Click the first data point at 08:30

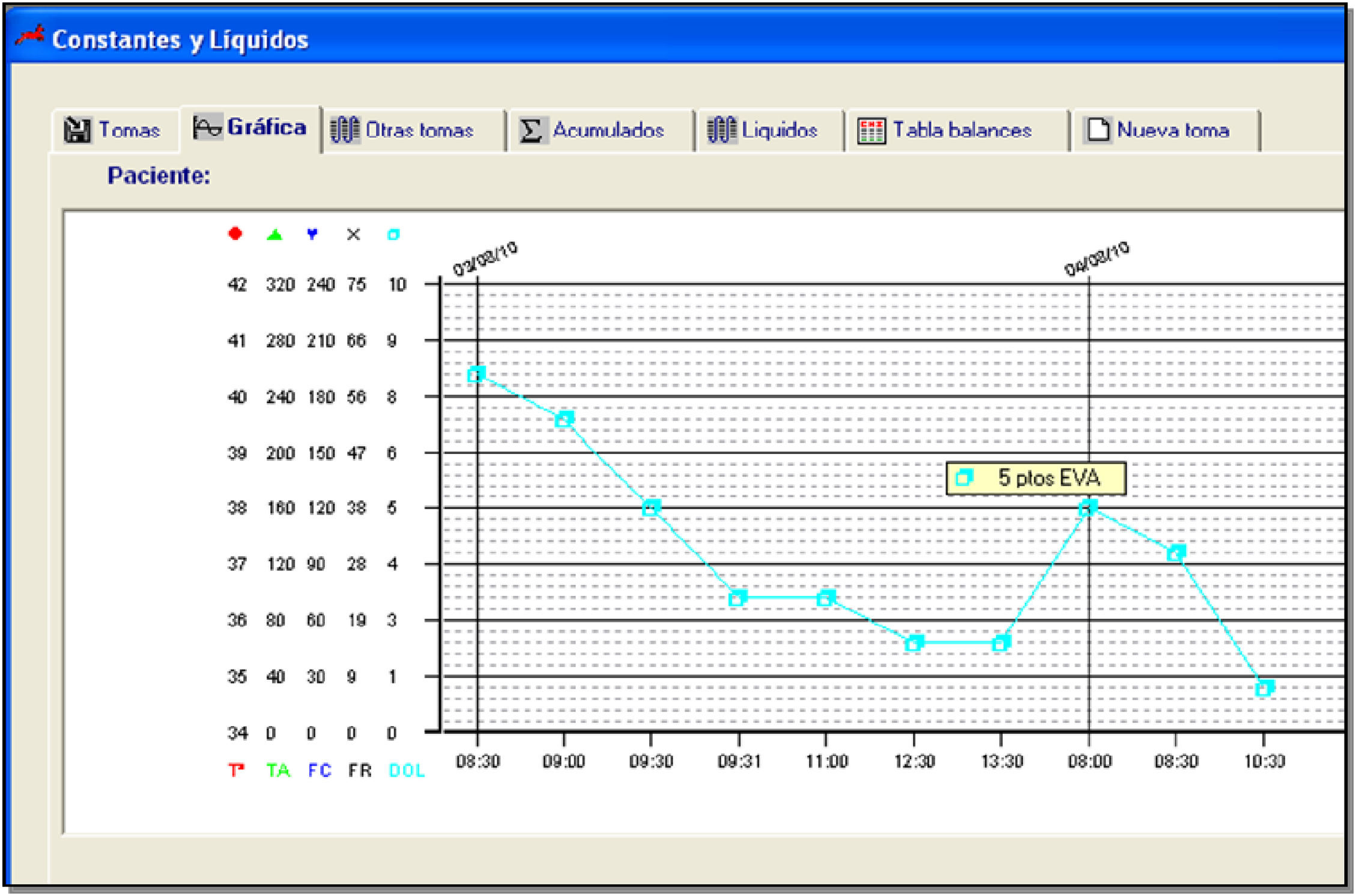(476, 375)
